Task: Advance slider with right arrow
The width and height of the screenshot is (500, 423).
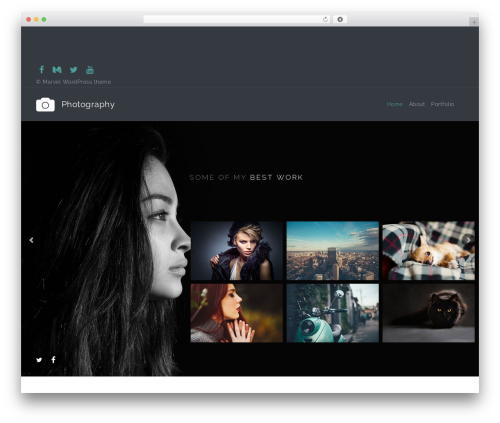Action: (x=468, y=240)
